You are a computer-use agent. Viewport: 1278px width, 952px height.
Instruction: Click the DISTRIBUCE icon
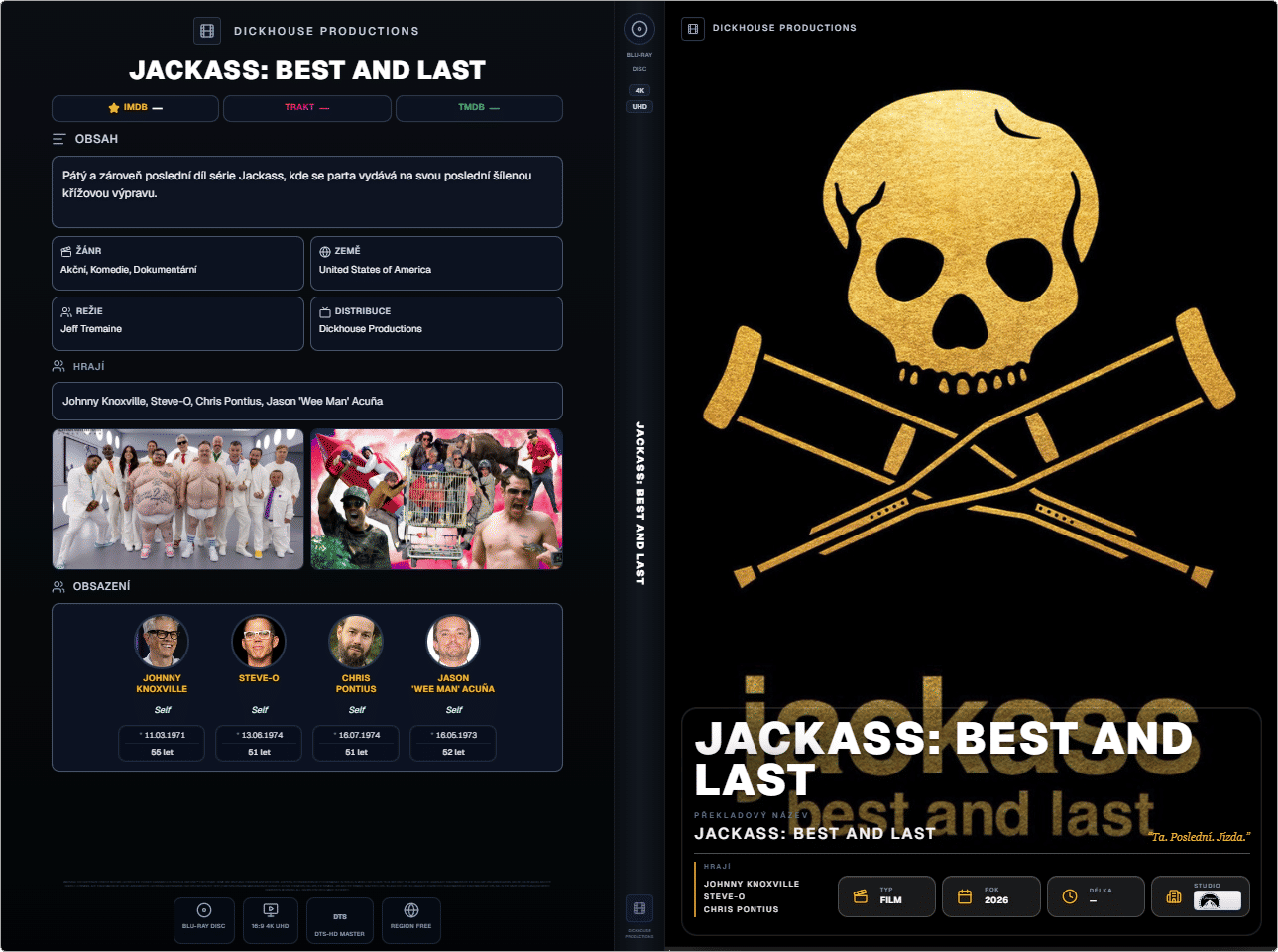pos(325,312)
